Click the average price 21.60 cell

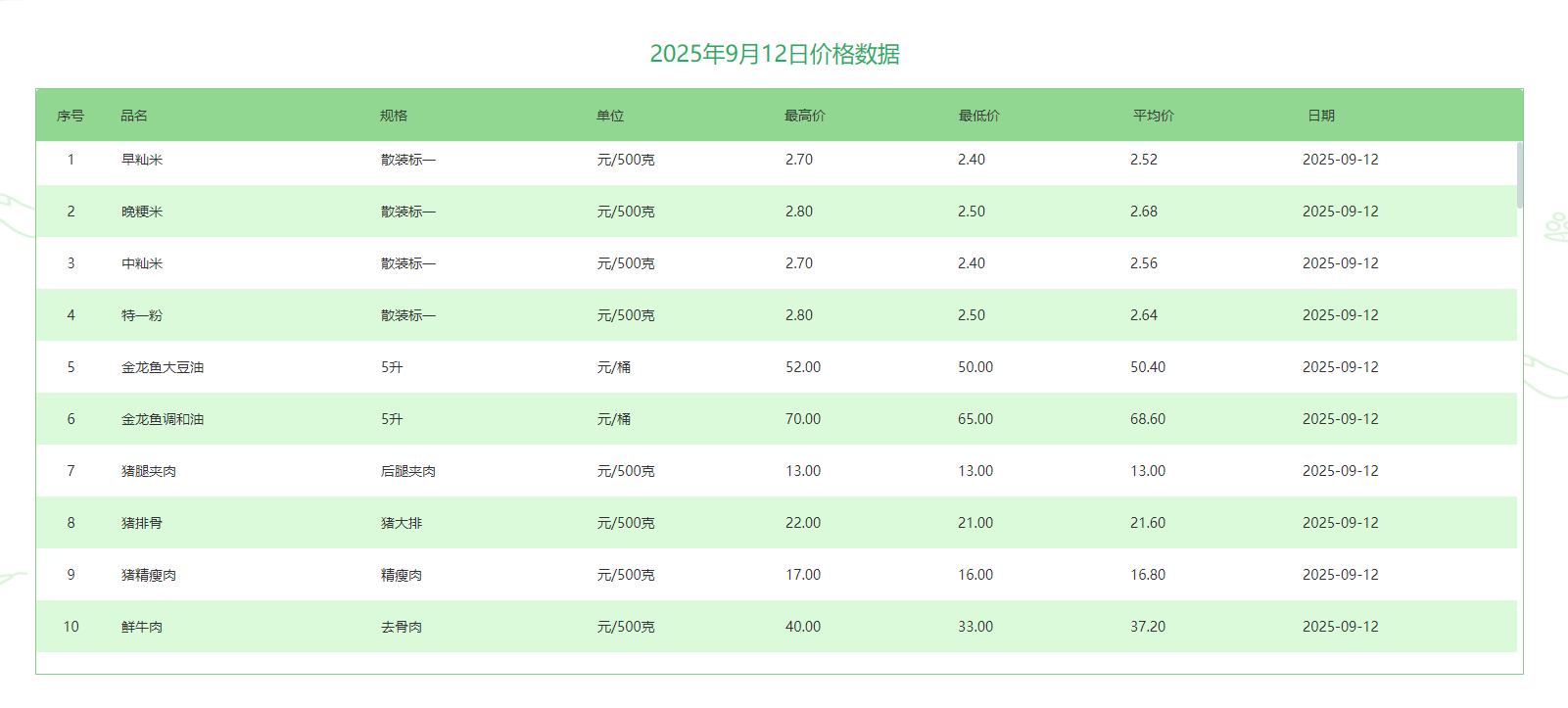point(1148,523)
